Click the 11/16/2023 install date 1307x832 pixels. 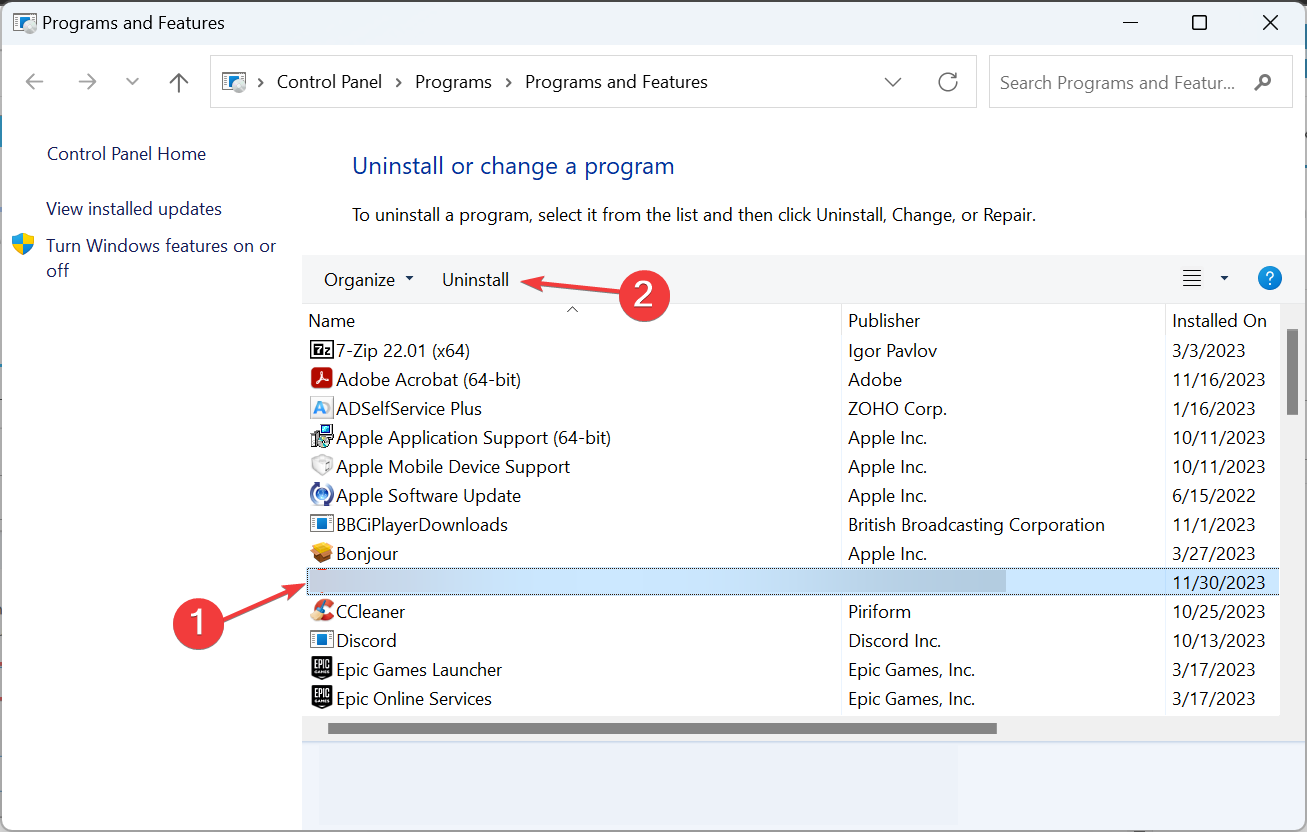point(1219,379)
